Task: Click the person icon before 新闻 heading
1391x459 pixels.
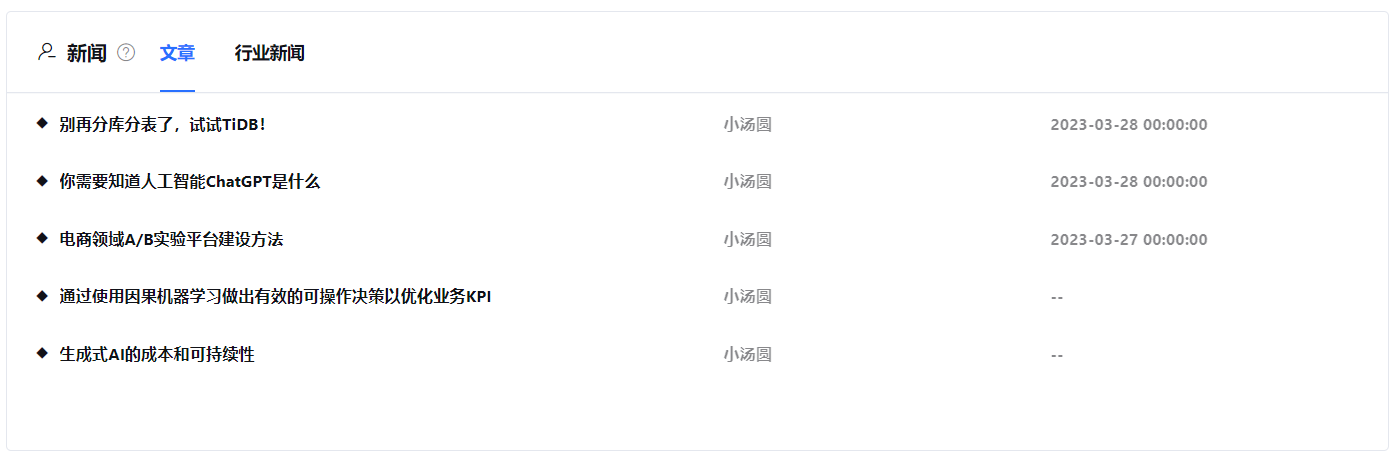Action: pyautogui.click(x=46, y=51)
